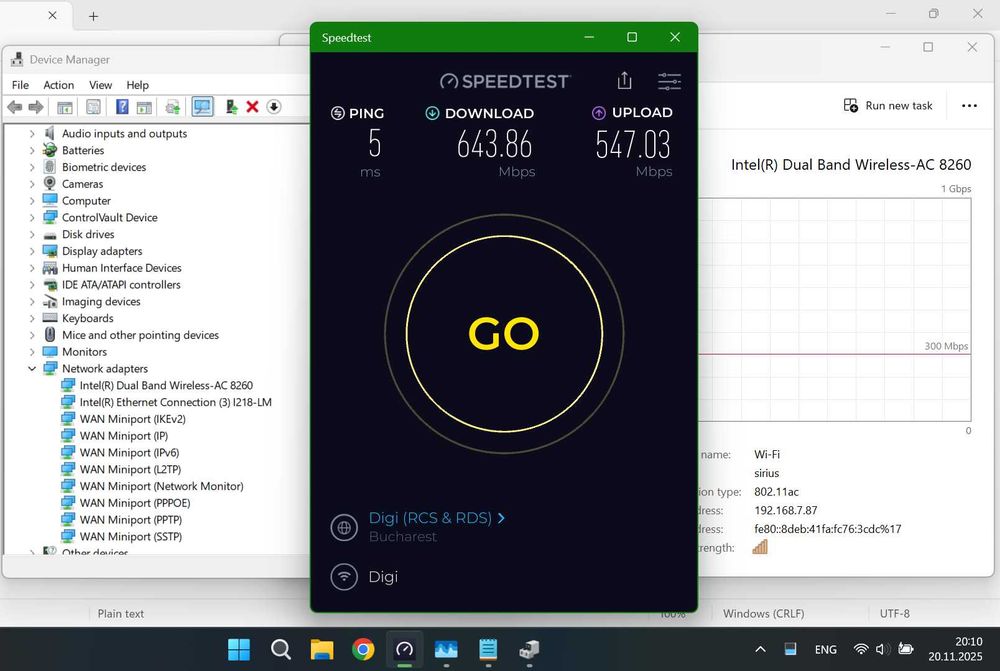Image resolution: width=1000 pixels, height=671 pixels.
Task: Open the three-dot more menu in Task Manager
Action: point(969,106)
